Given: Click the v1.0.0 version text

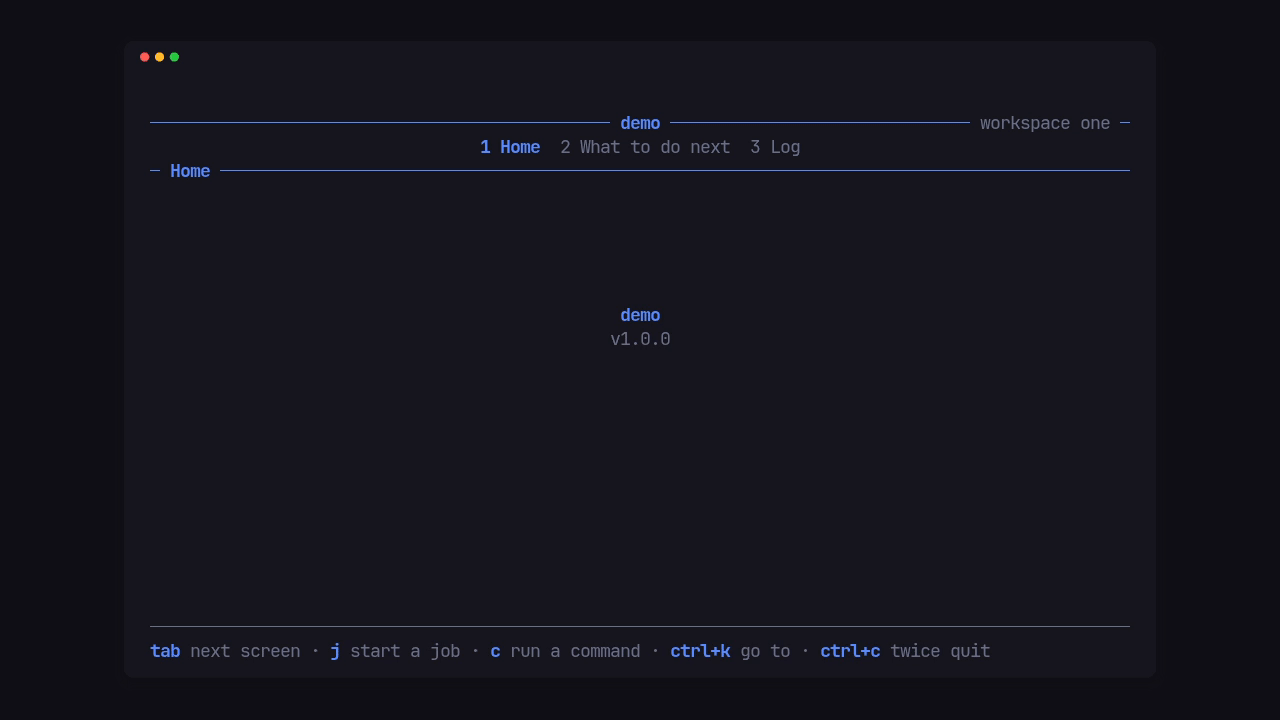Looking at the screenshot, I should point(640,339).
